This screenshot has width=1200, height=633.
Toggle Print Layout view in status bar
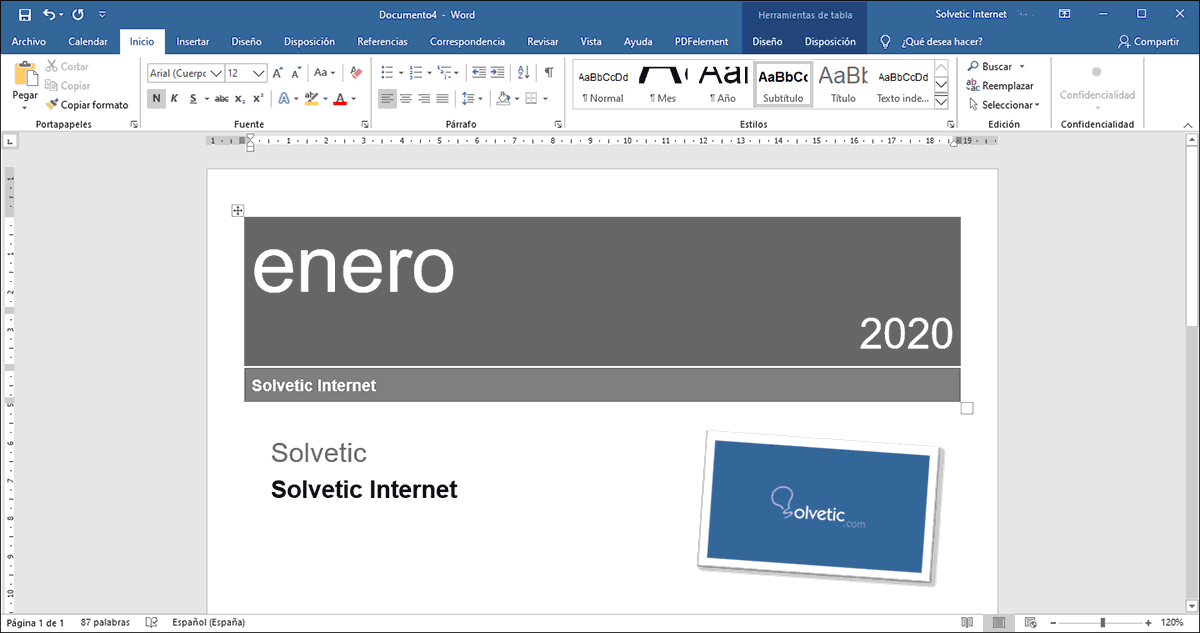(997, 622)
